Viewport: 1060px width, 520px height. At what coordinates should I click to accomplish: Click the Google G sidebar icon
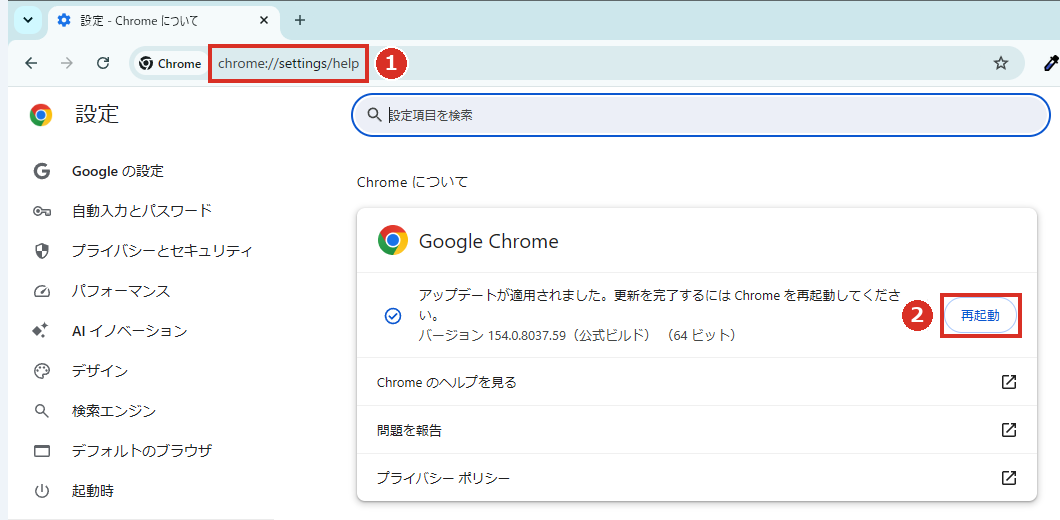[41, 172]
